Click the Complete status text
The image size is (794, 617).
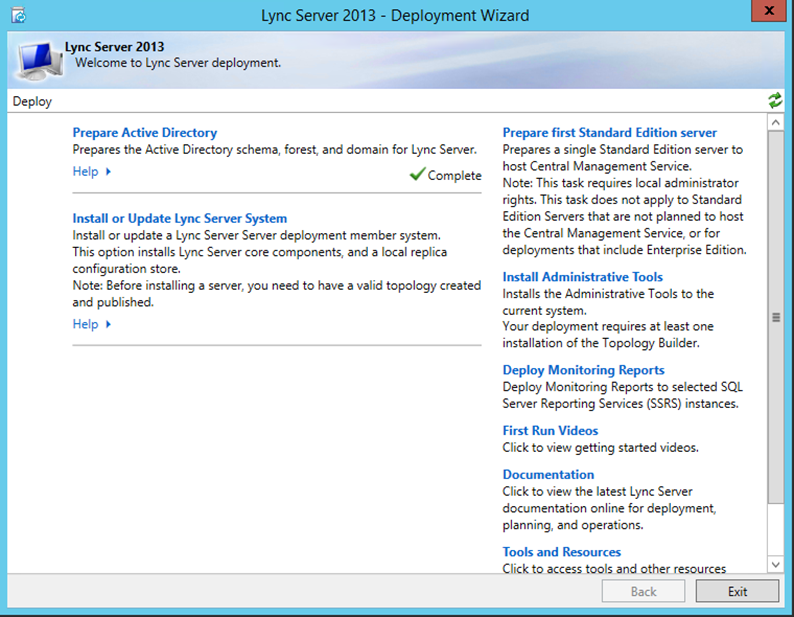pos(454,175)
